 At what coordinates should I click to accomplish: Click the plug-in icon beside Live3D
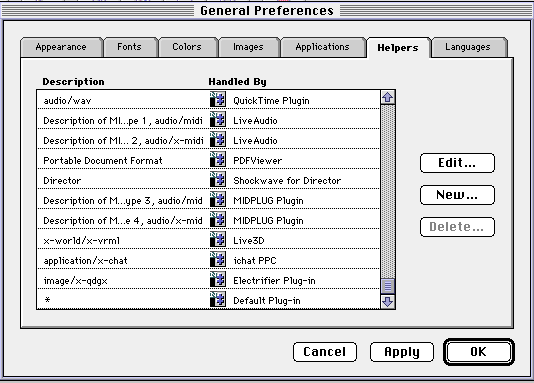point(218,240)
